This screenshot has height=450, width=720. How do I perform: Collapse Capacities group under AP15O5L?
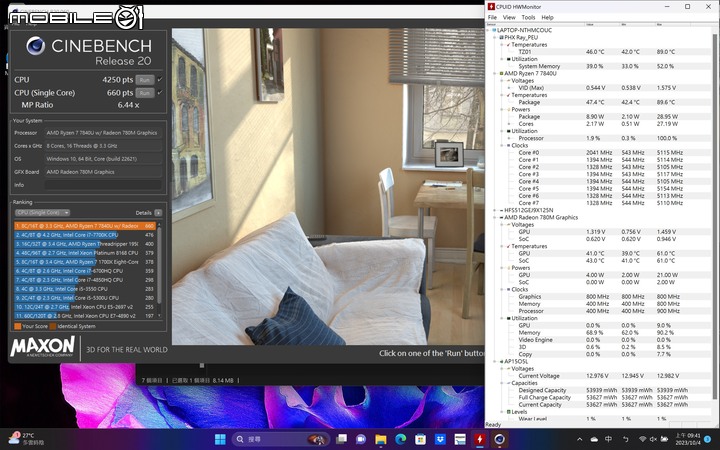click(x=502, y=383)
